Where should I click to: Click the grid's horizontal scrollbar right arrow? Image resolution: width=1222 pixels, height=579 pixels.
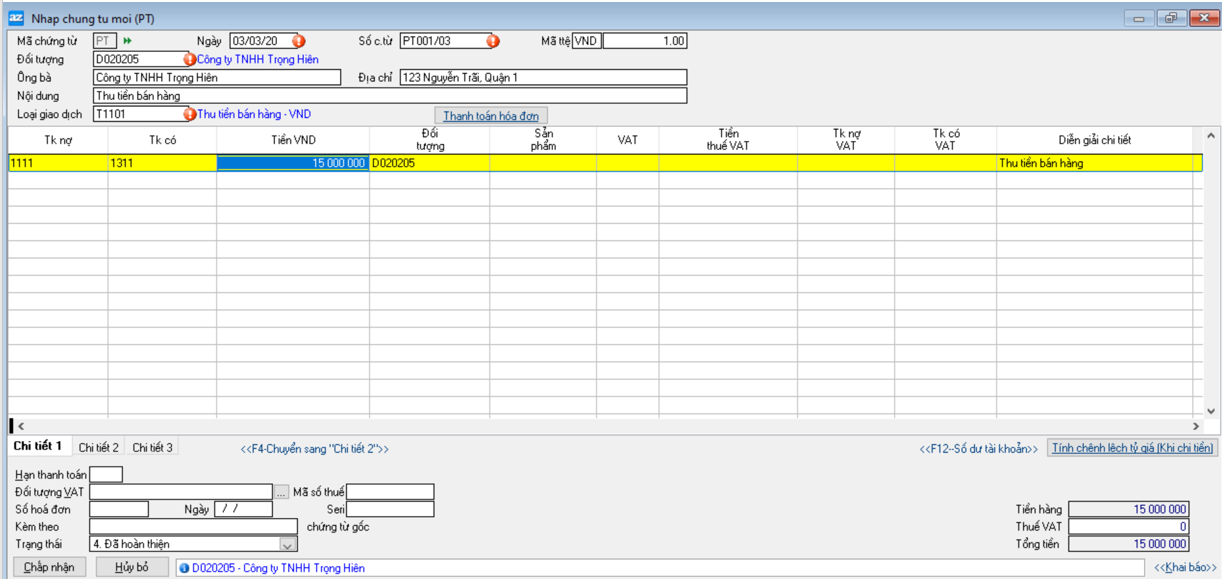tap(1195, 426)
